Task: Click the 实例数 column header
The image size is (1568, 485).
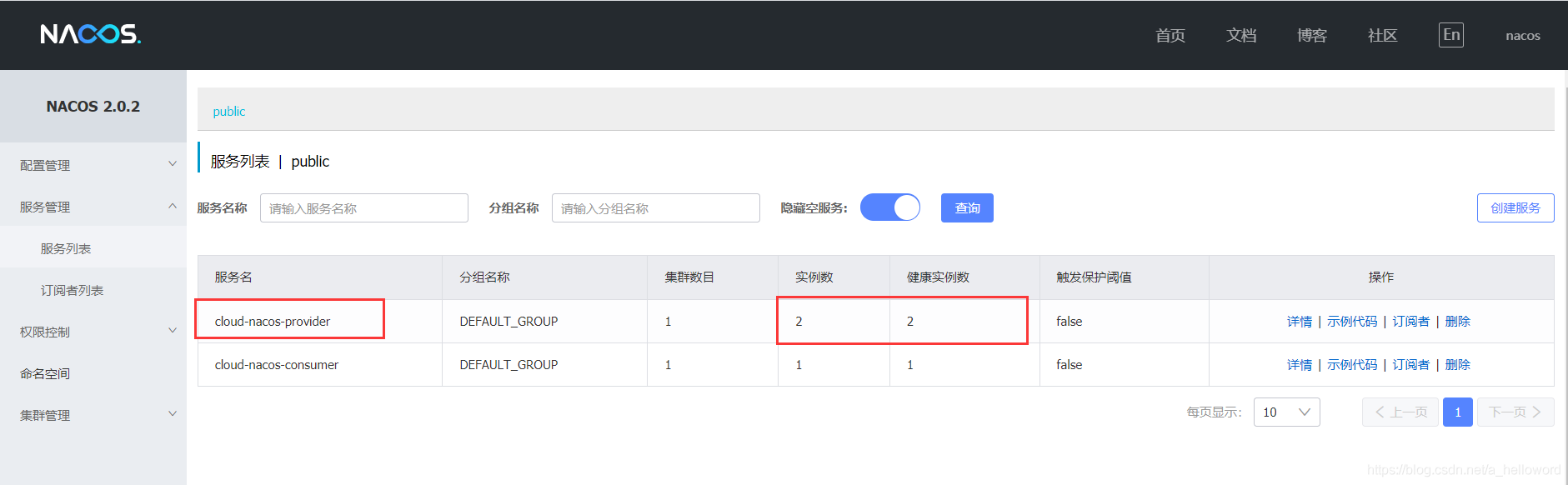Action: tap(814, 277)
